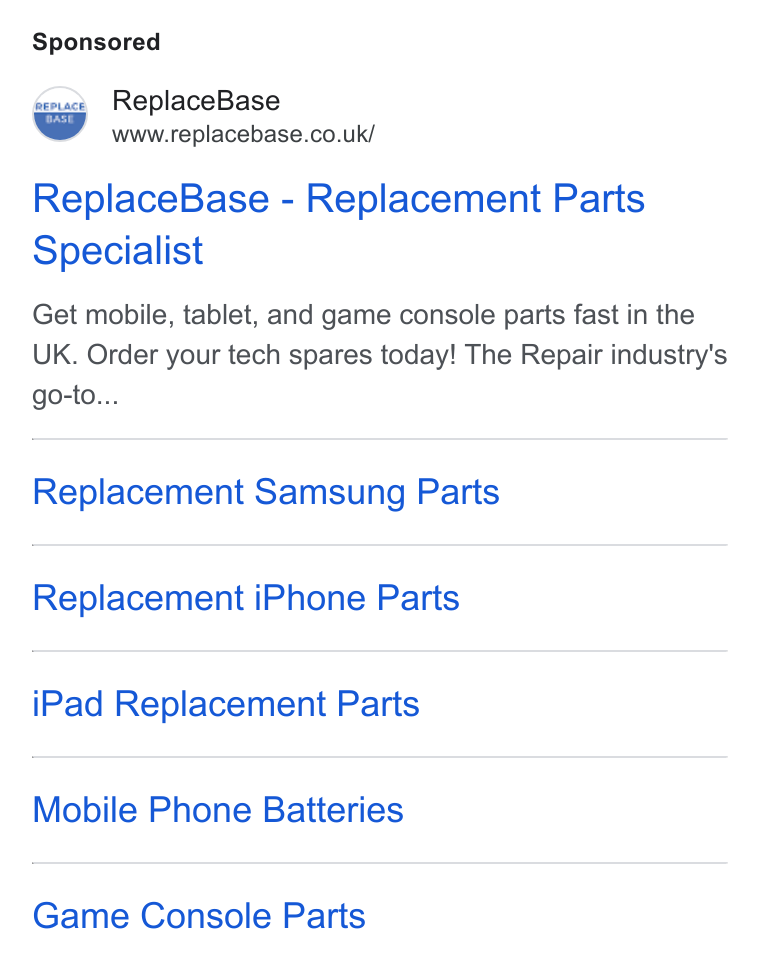Visit the www.replacebase.co.uk URL text
The height and width of the screenshot is (968, 760).
(x=243, y=134)
